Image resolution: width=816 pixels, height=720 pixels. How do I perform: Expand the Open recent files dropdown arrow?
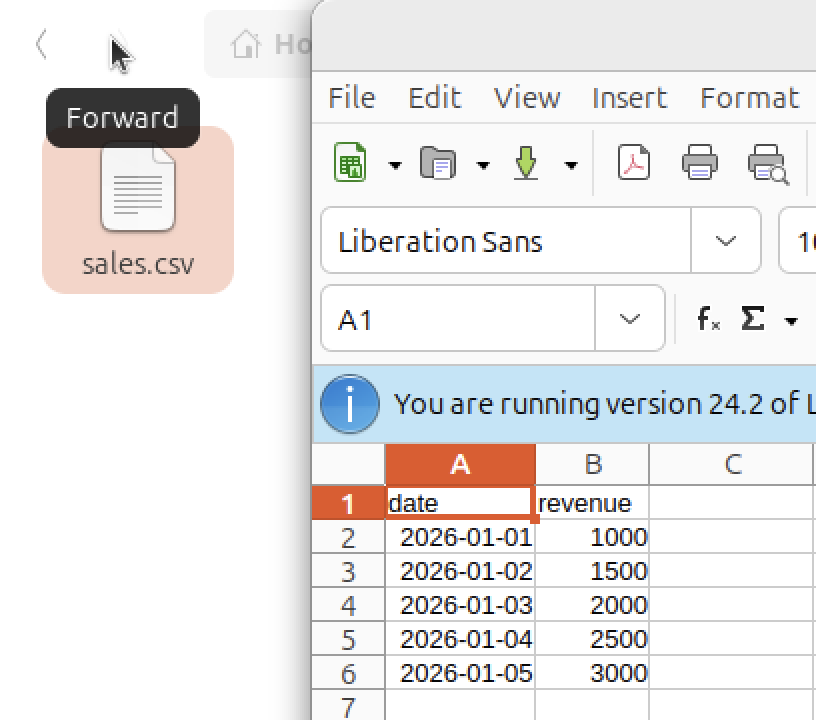point(483,165)
